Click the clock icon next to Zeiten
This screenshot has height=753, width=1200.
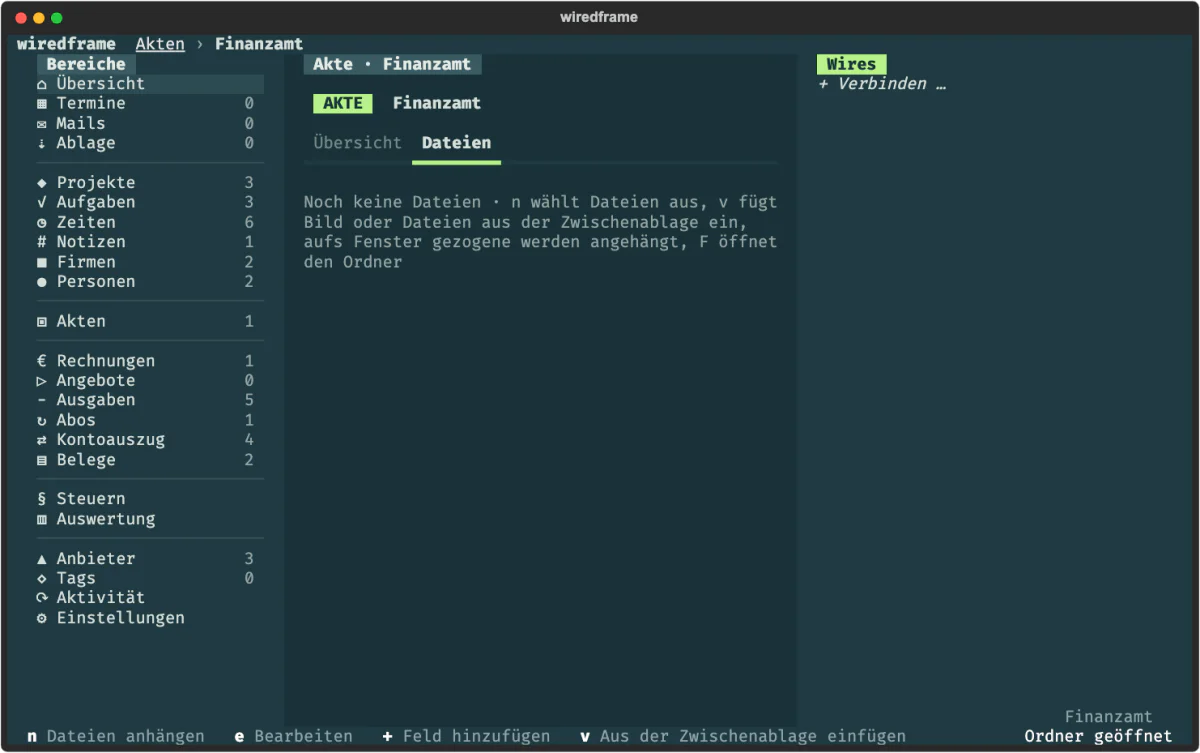[x=42, y=223]
